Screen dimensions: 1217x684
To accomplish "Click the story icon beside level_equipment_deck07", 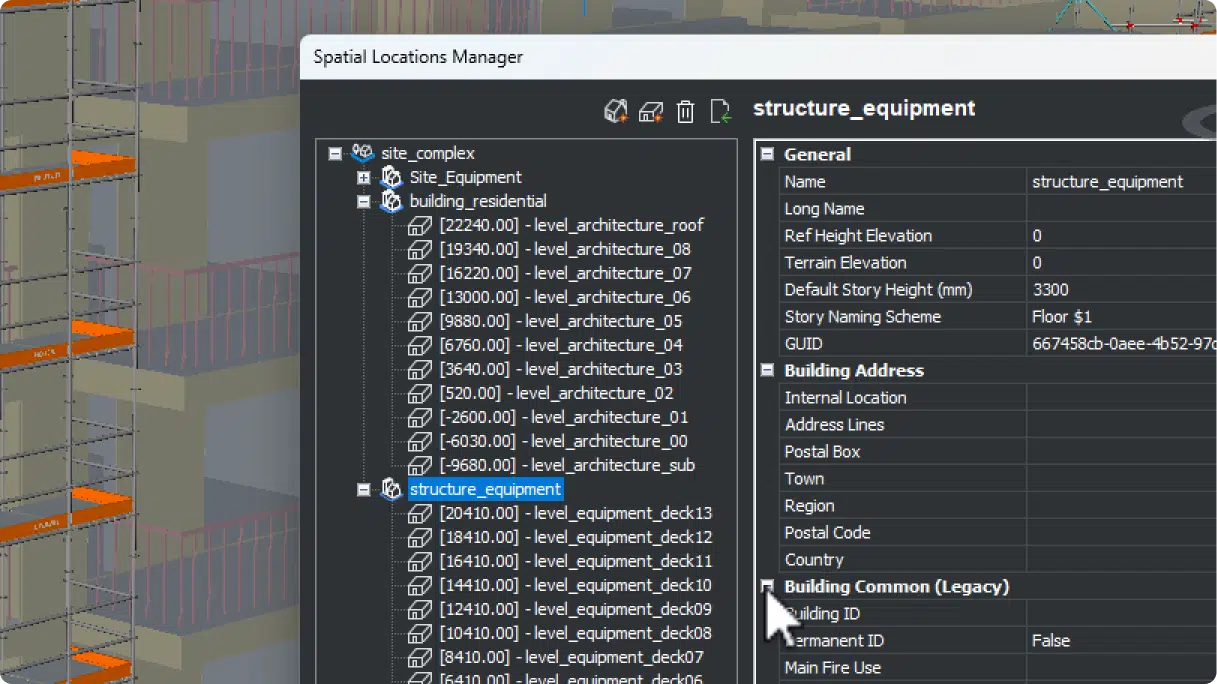I will pos(419,657).
